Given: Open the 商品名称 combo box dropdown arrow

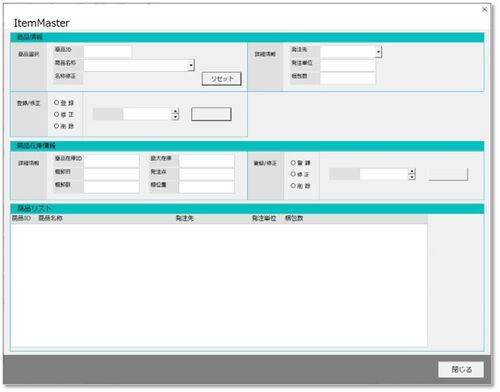Looking at the screenshot, I should (191, 65).
